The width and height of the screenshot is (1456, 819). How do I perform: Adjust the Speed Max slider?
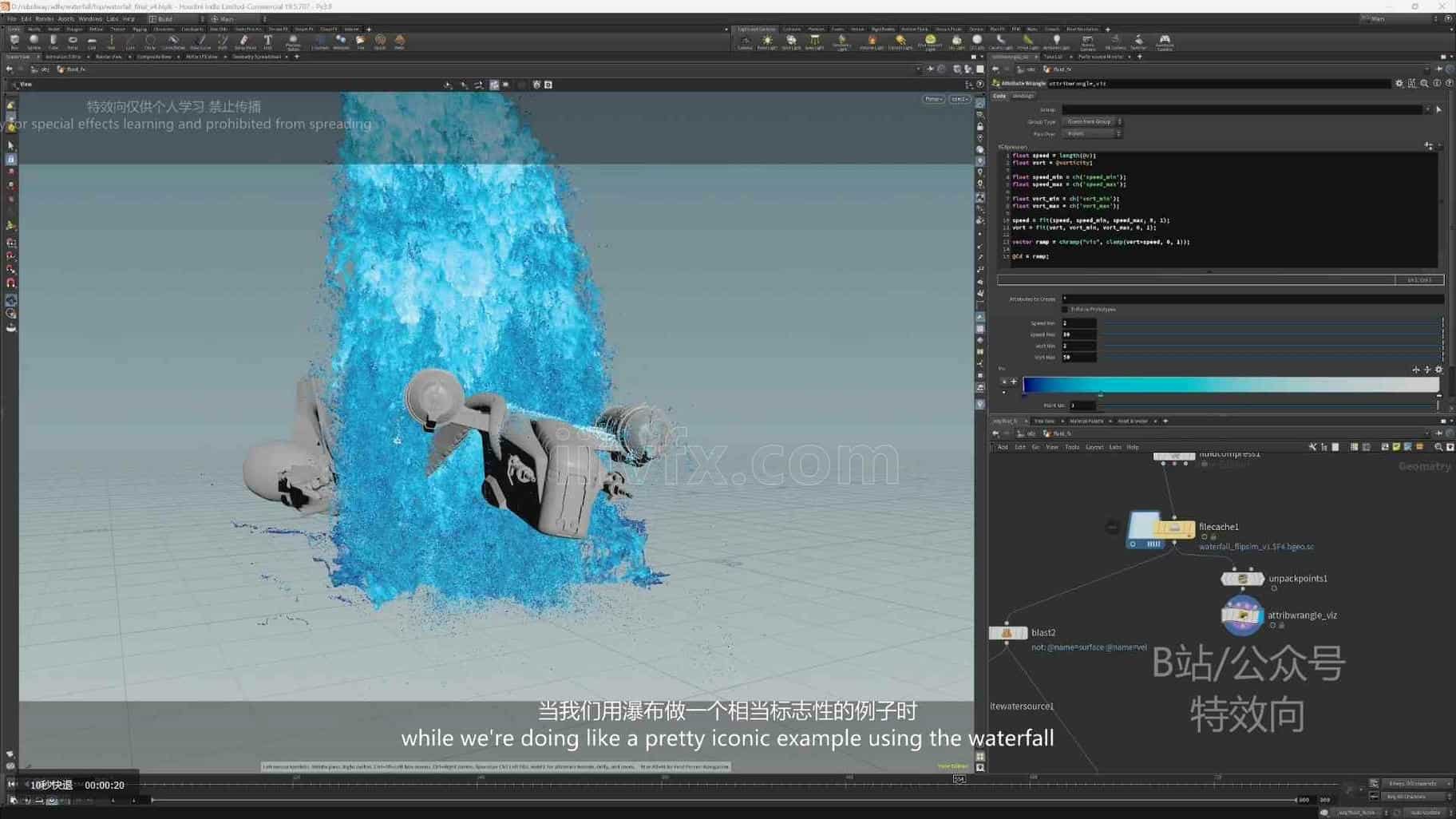coord(1272,334)
